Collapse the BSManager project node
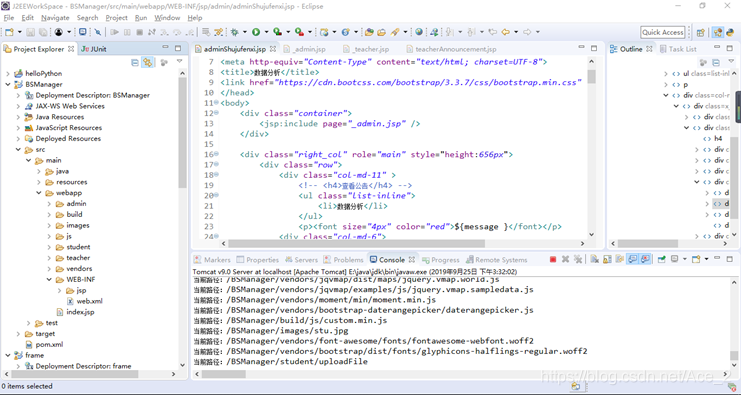Image resolution: width=741 pixels, height=395 pixels. pos(8,85)
